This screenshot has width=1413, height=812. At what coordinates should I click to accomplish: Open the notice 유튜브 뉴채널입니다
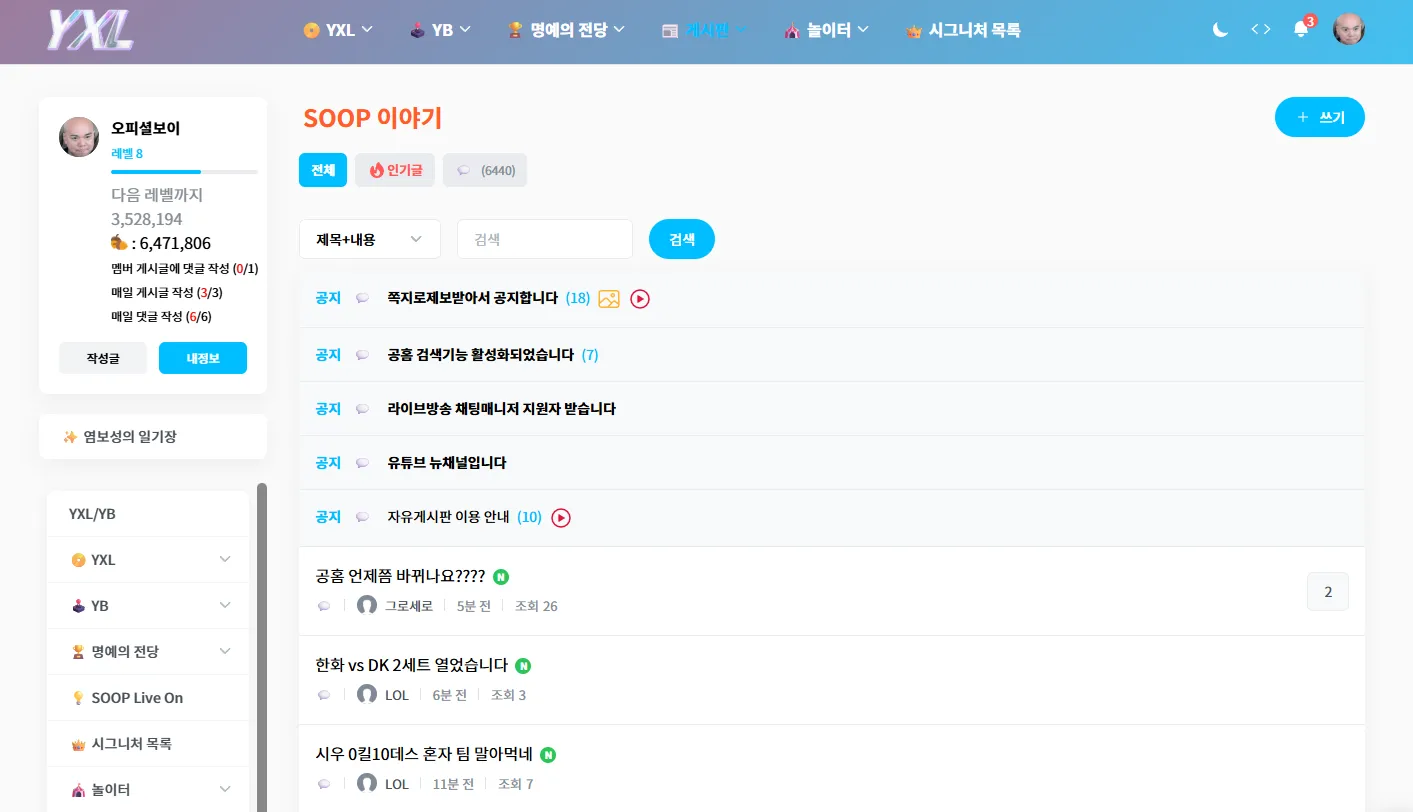click(x=446, y=463)
